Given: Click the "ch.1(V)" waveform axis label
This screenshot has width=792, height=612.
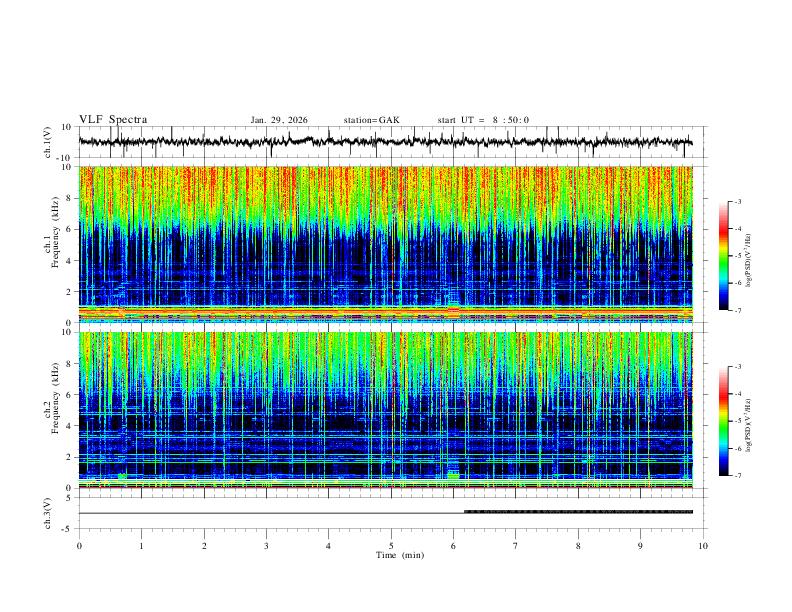Looking at the screenshot, I should coord(48,142).
